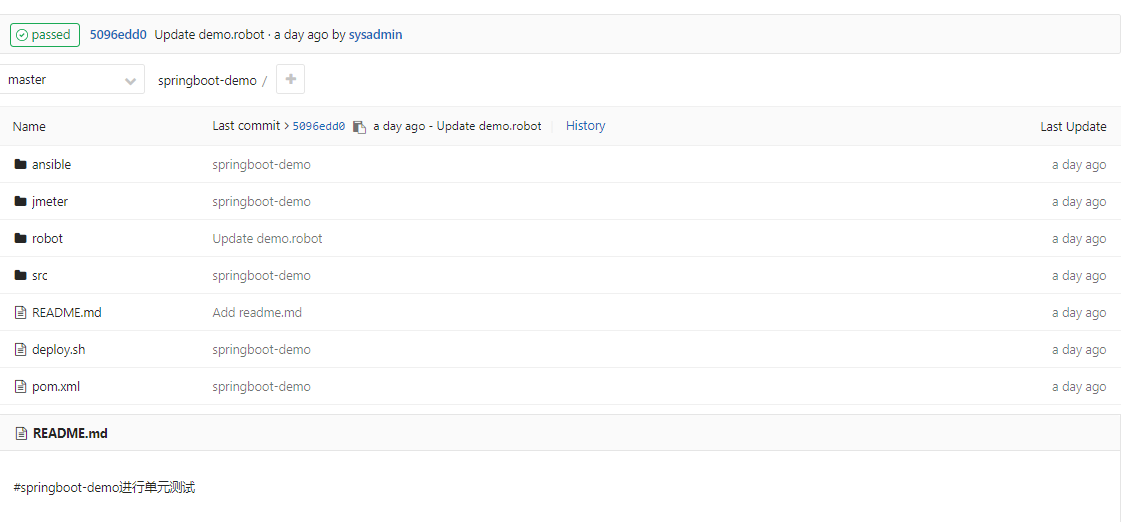Click the pom.xml file icon
This screenshot has height=522, width=1124.
coord(20,386)
